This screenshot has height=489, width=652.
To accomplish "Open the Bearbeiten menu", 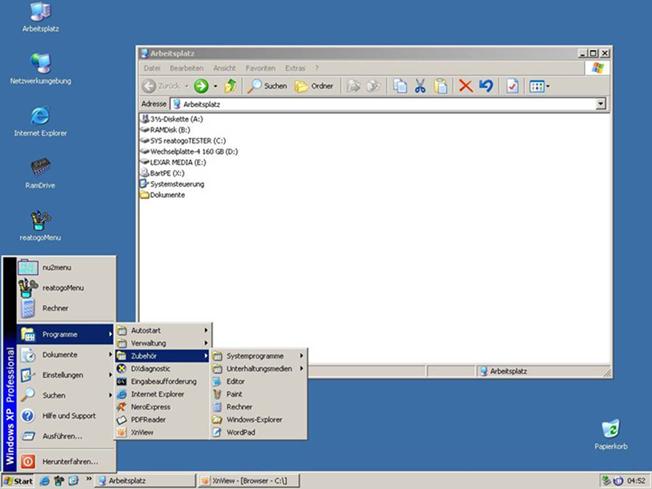I will tap(187, 68).
